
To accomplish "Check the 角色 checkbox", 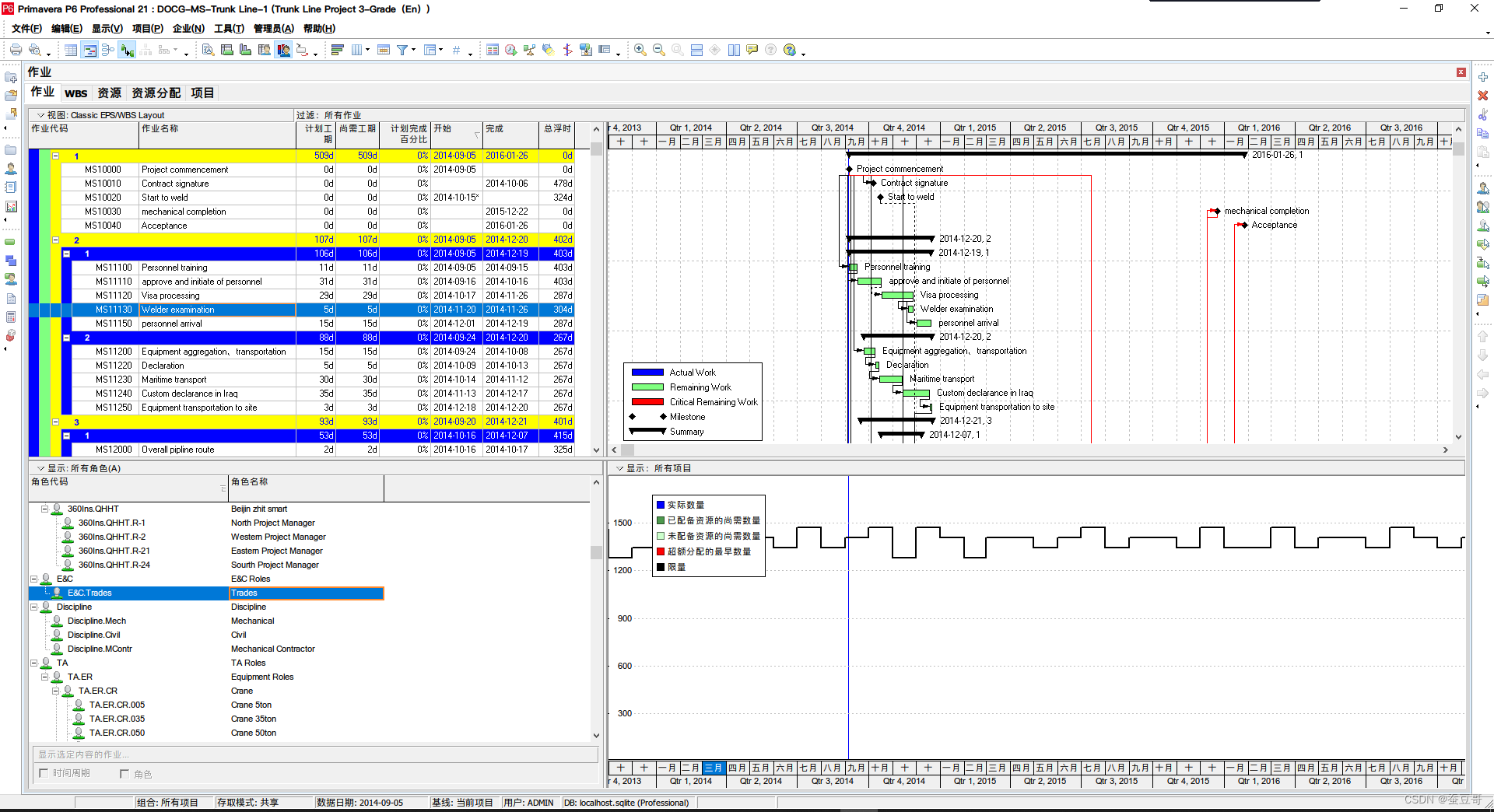I will coord(124,774).
